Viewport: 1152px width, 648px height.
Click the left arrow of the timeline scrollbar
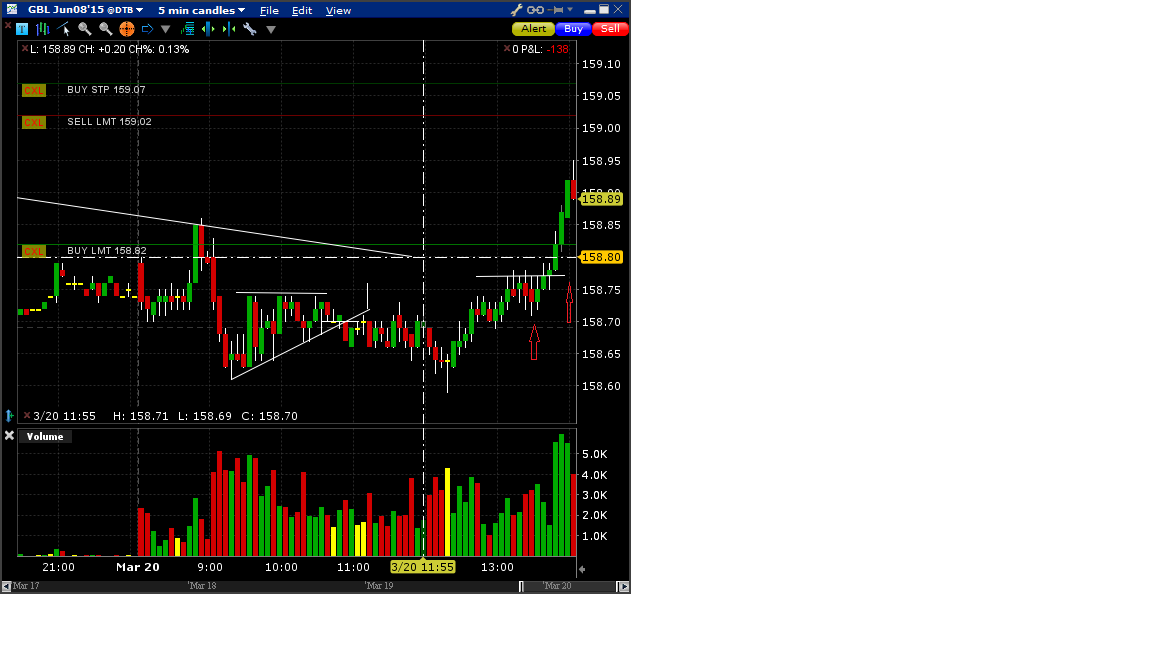(6, 586)
